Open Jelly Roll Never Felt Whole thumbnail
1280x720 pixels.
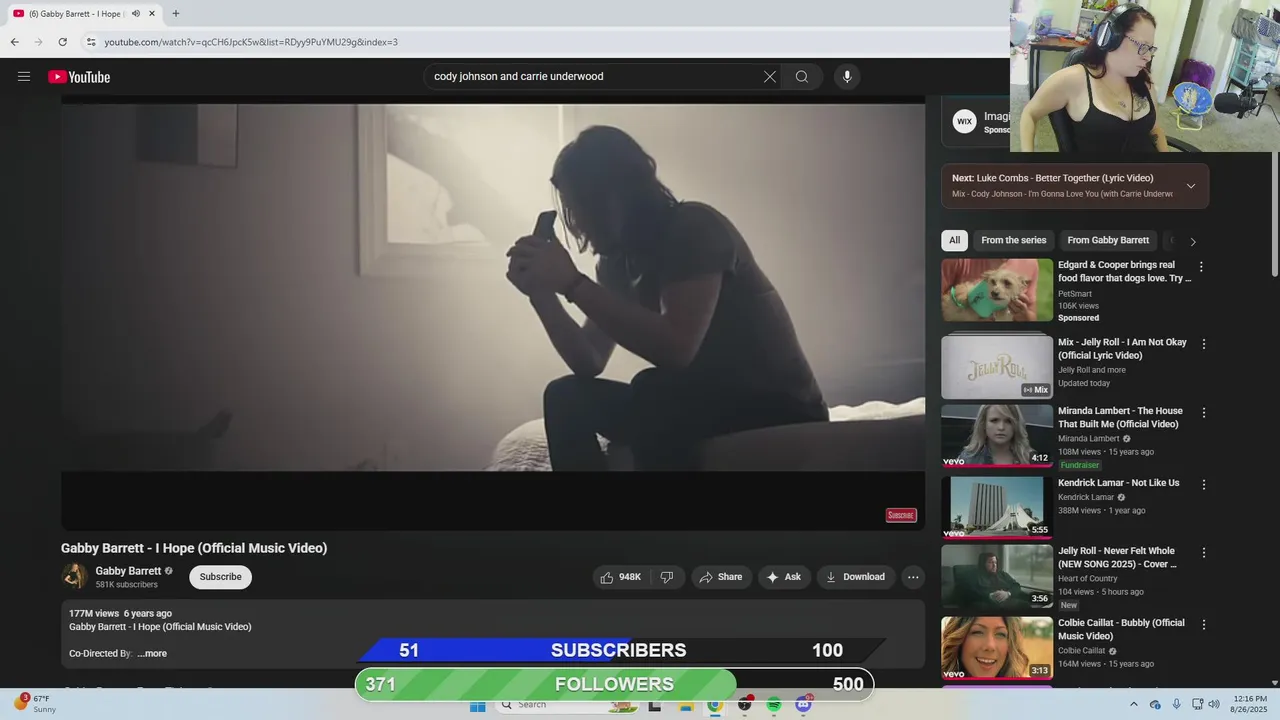point(997,576)
